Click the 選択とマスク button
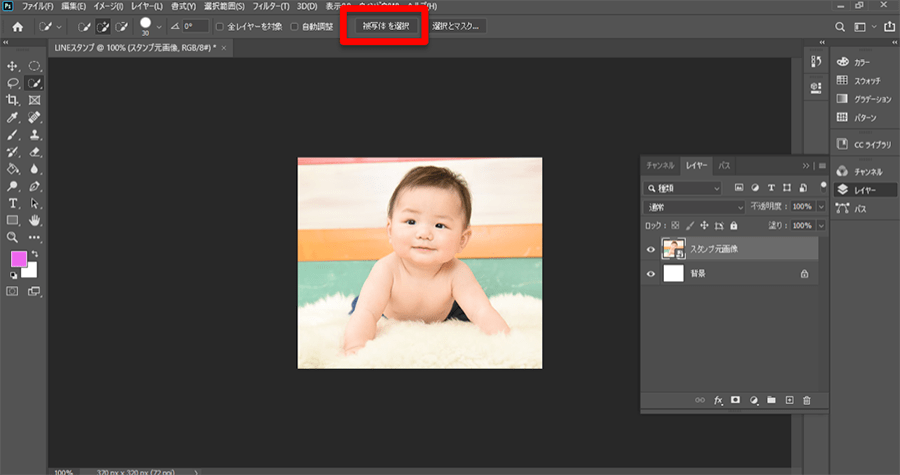 pos(457,27)
